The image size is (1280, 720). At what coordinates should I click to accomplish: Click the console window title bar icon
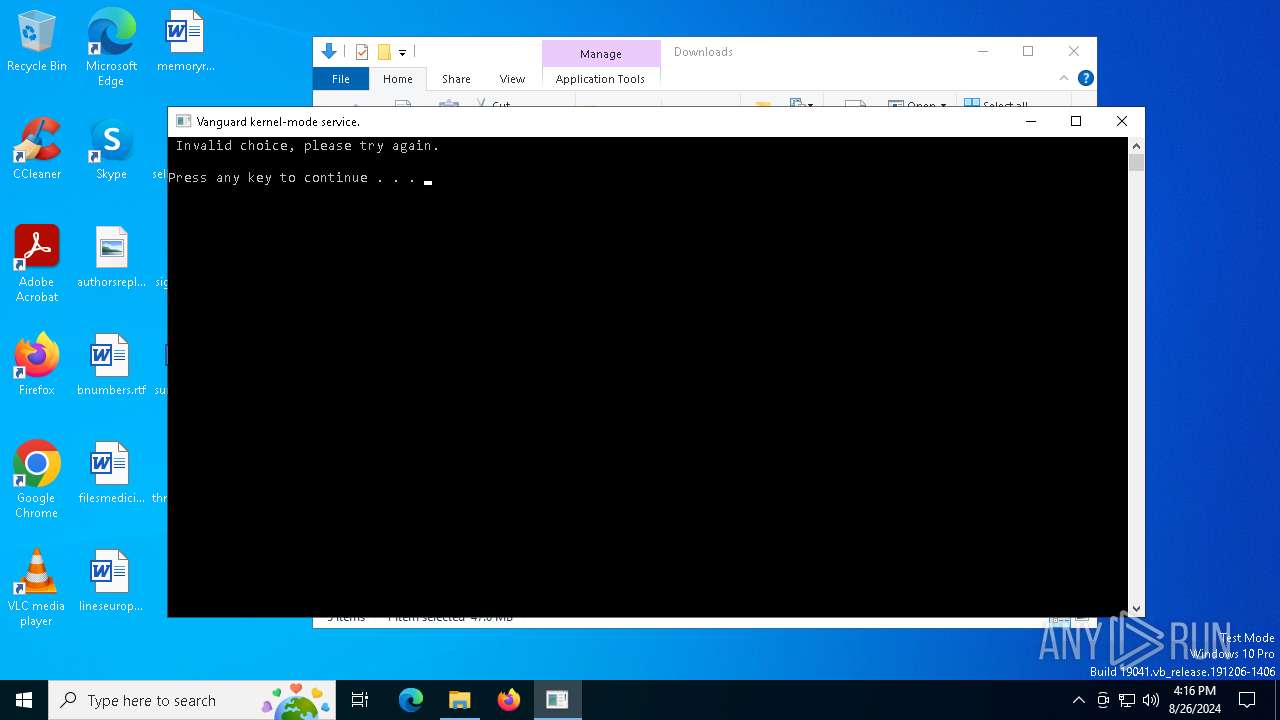(x=183, y=121)
